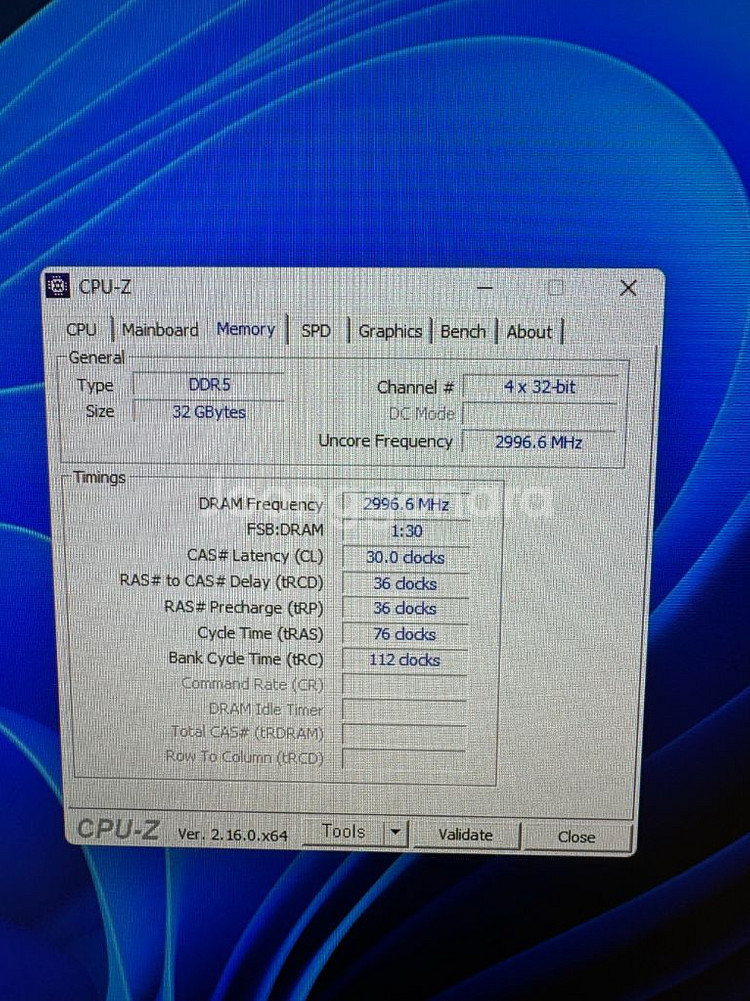The width and height of the screenshot is (750, 1001).
Task: Open the Mainboard tab
Action: point(160,330)
